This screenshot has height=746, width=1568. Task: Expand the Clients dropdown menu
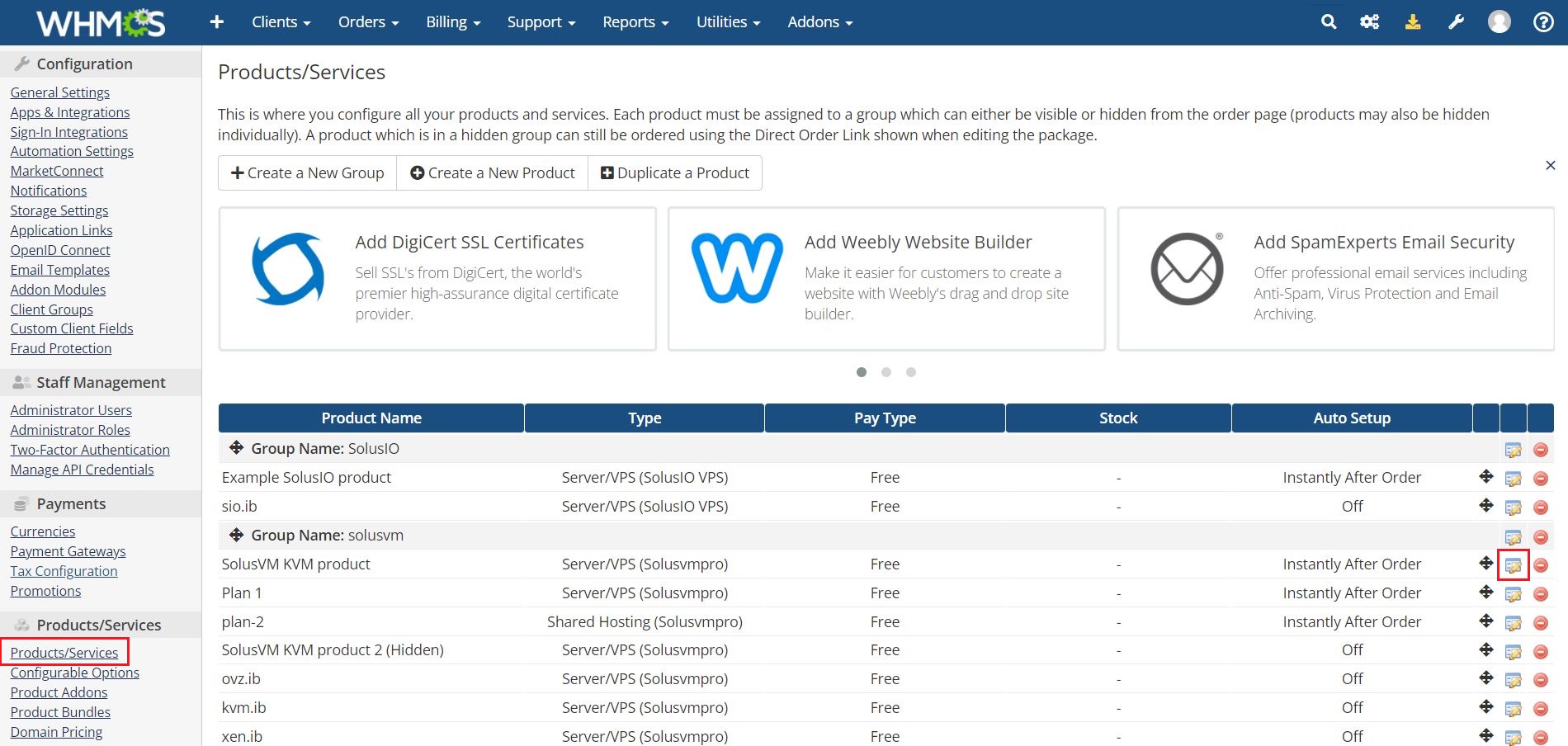281,22
